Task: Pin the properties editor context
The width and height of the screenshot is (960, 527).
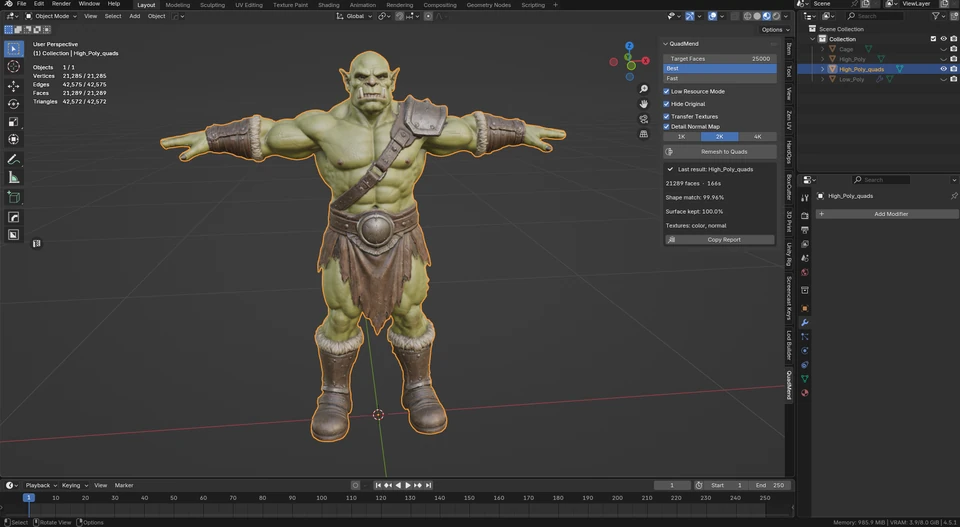Action: pos(953,196)
